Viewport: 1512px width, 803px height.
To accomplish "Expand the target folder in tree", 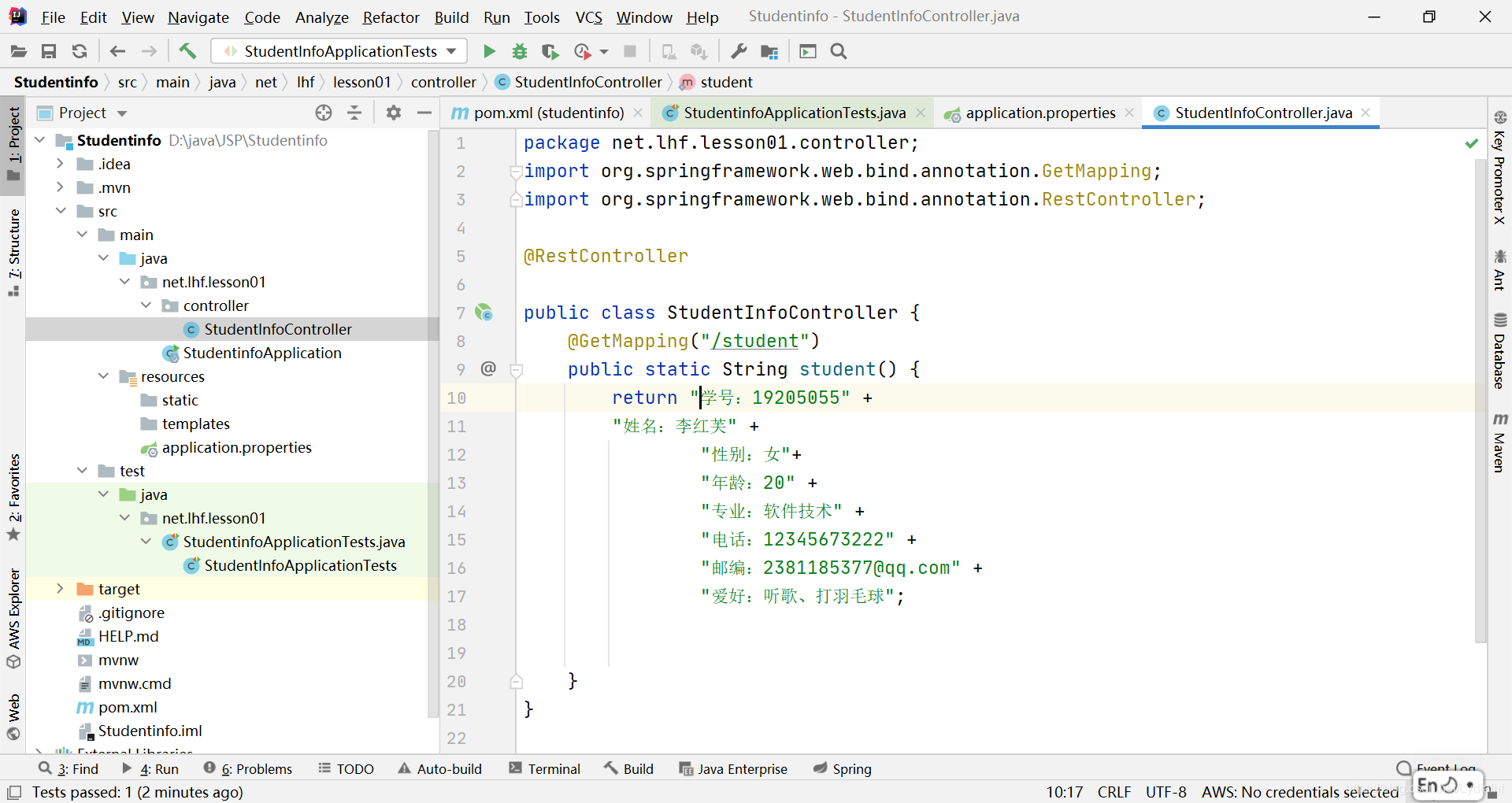I will [x=60, y=589].
